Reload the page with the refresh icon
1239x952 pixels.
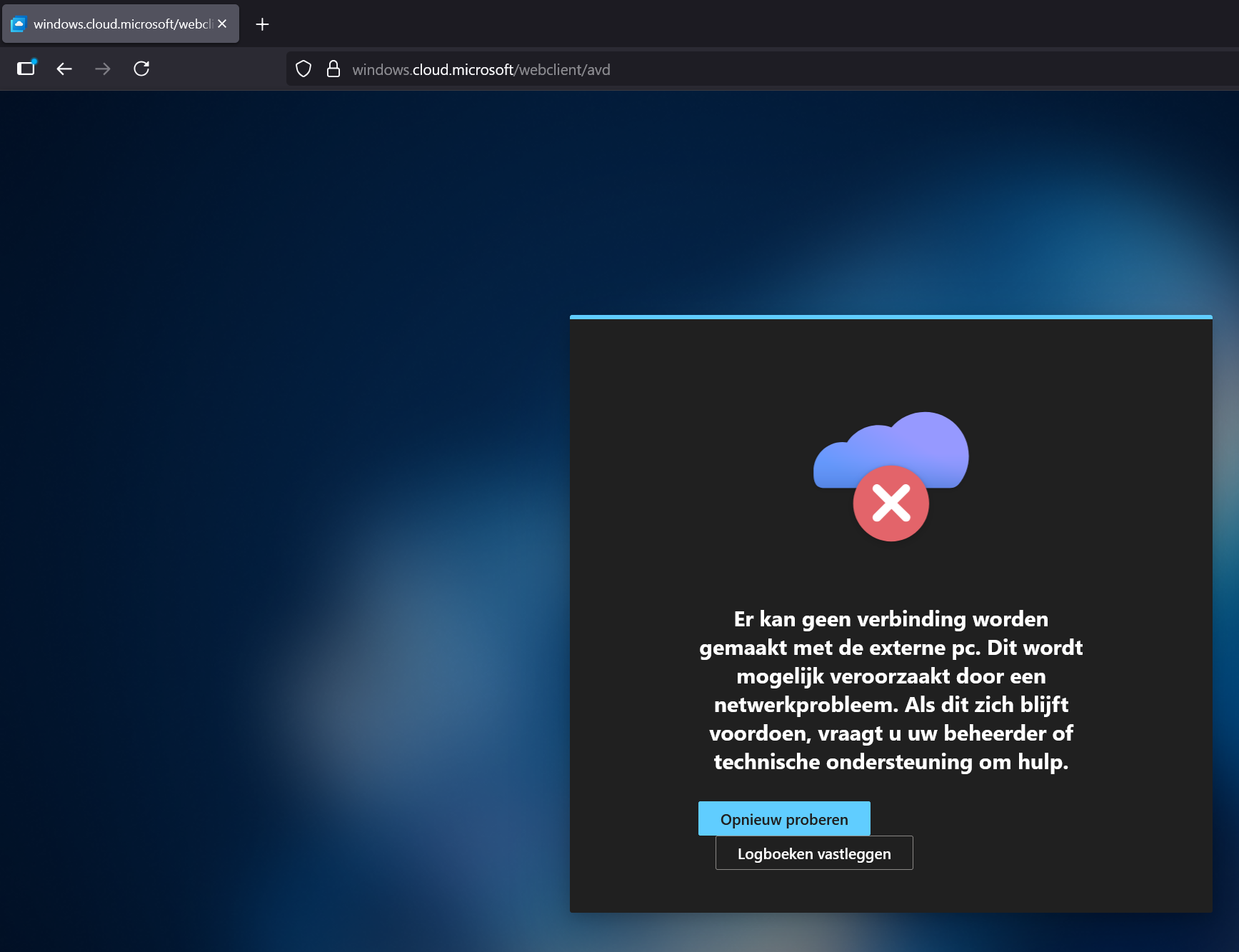point(141,69)
